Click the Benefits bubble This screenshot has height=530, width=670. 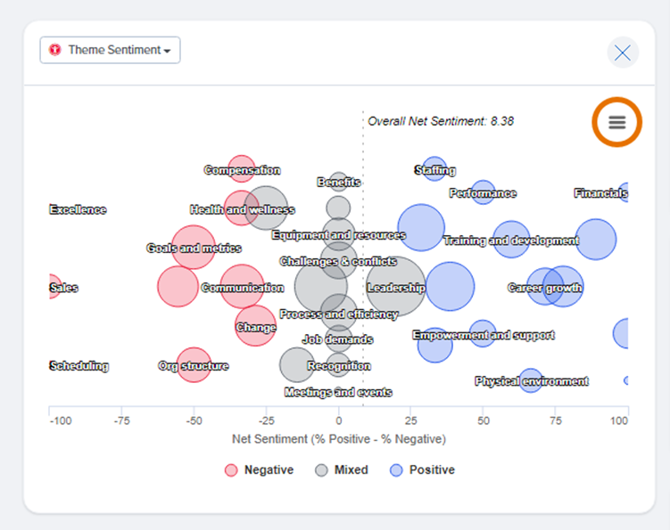(x=339, y=182)
